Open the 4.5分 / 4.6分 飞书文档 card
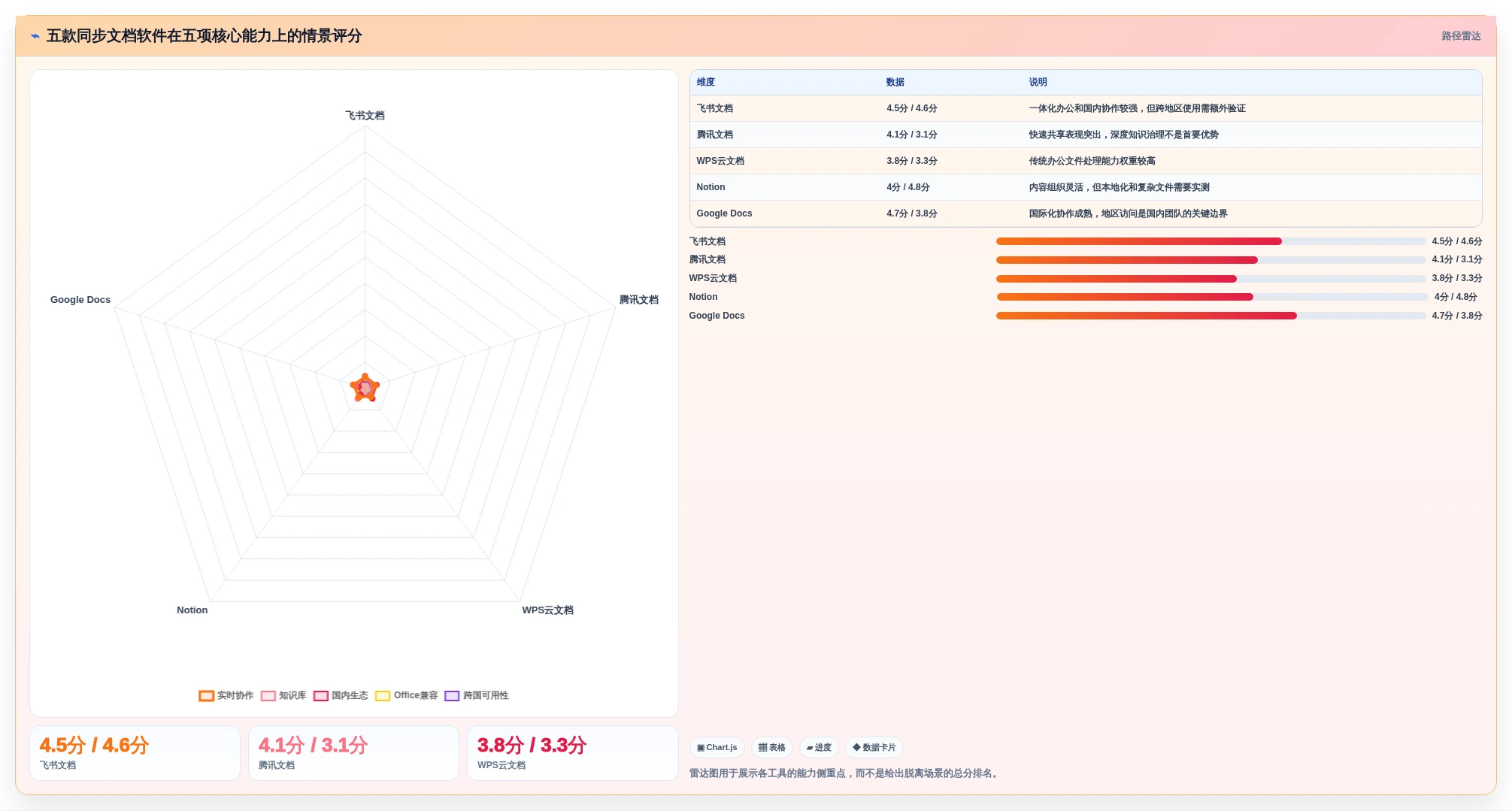This screenshot has height=811, width=1512. (135, 753)
